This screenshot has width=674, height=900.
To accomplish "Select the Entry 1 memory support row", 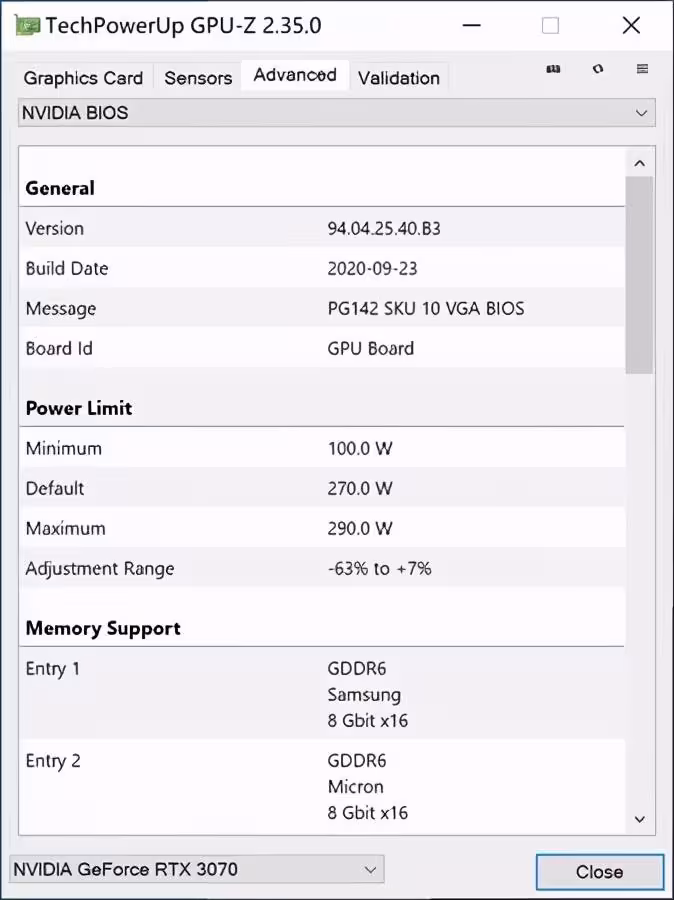I will click(320, 694).
